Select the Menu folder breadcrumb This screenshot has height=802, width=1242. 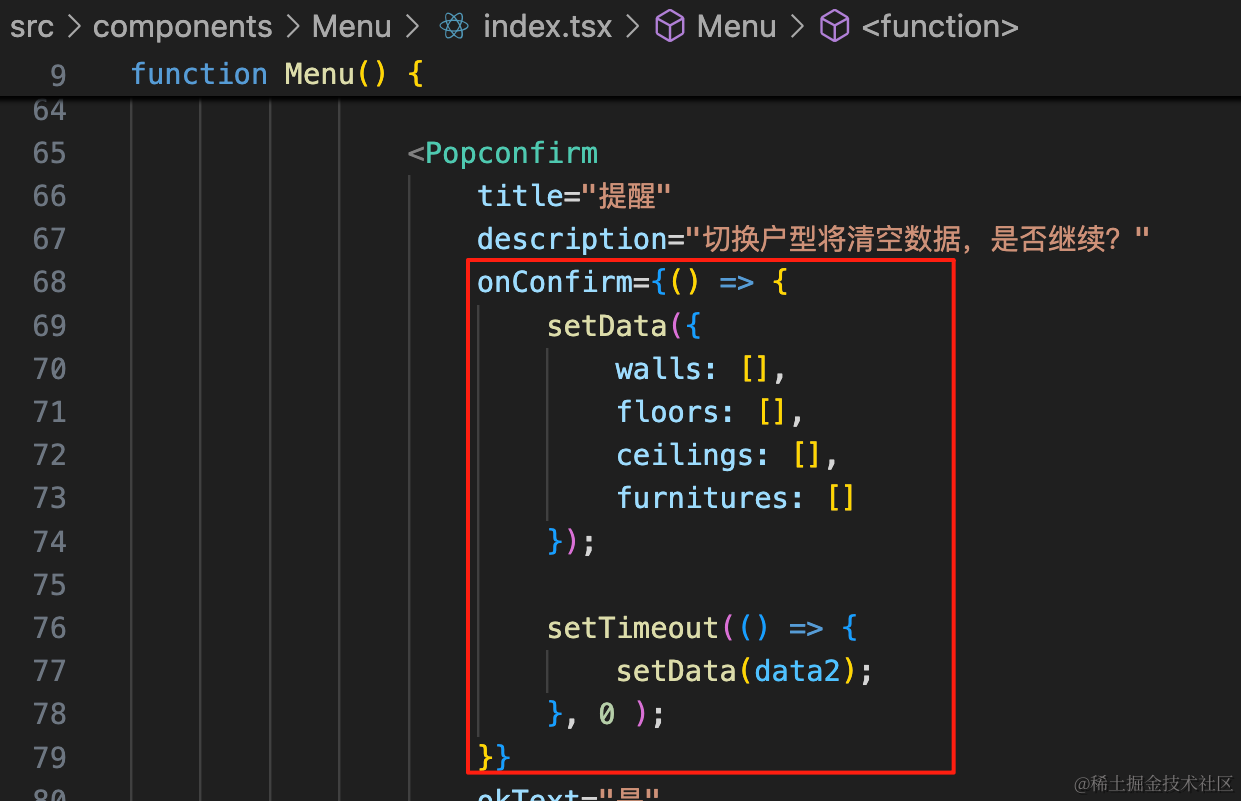351,27
